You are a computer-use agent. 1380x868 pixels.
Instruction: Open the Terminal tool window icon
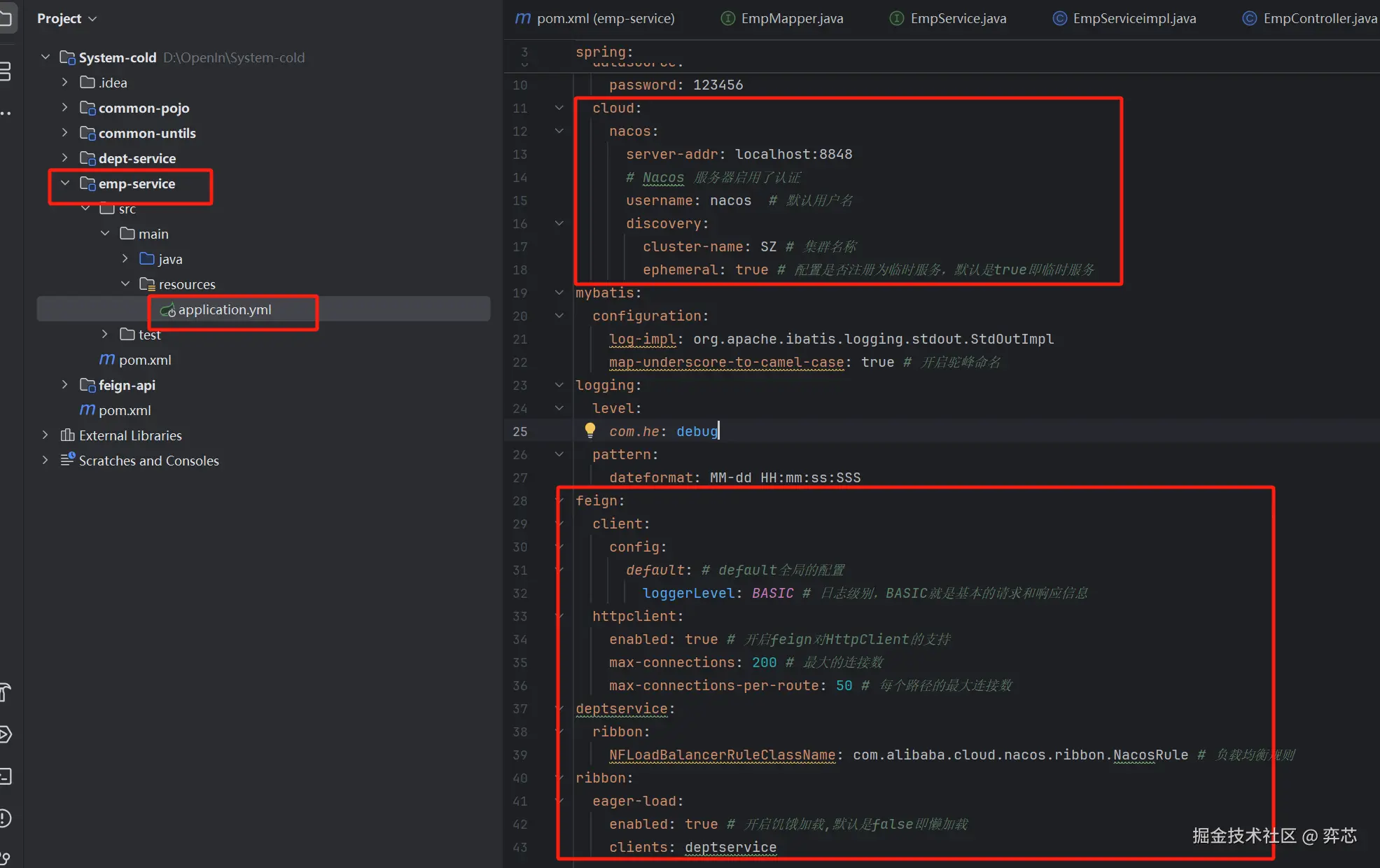tap(6, 776)
